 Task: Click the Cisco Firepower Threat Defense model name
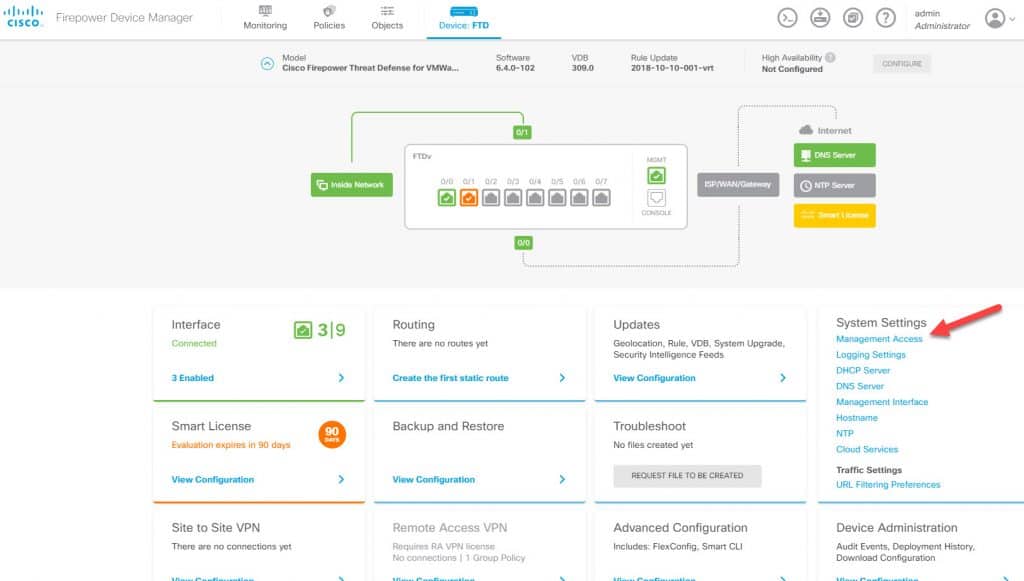coord(370,68)
